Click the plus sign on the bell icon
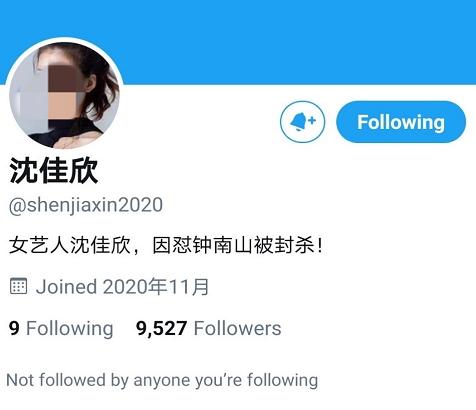 pos(312,120)
